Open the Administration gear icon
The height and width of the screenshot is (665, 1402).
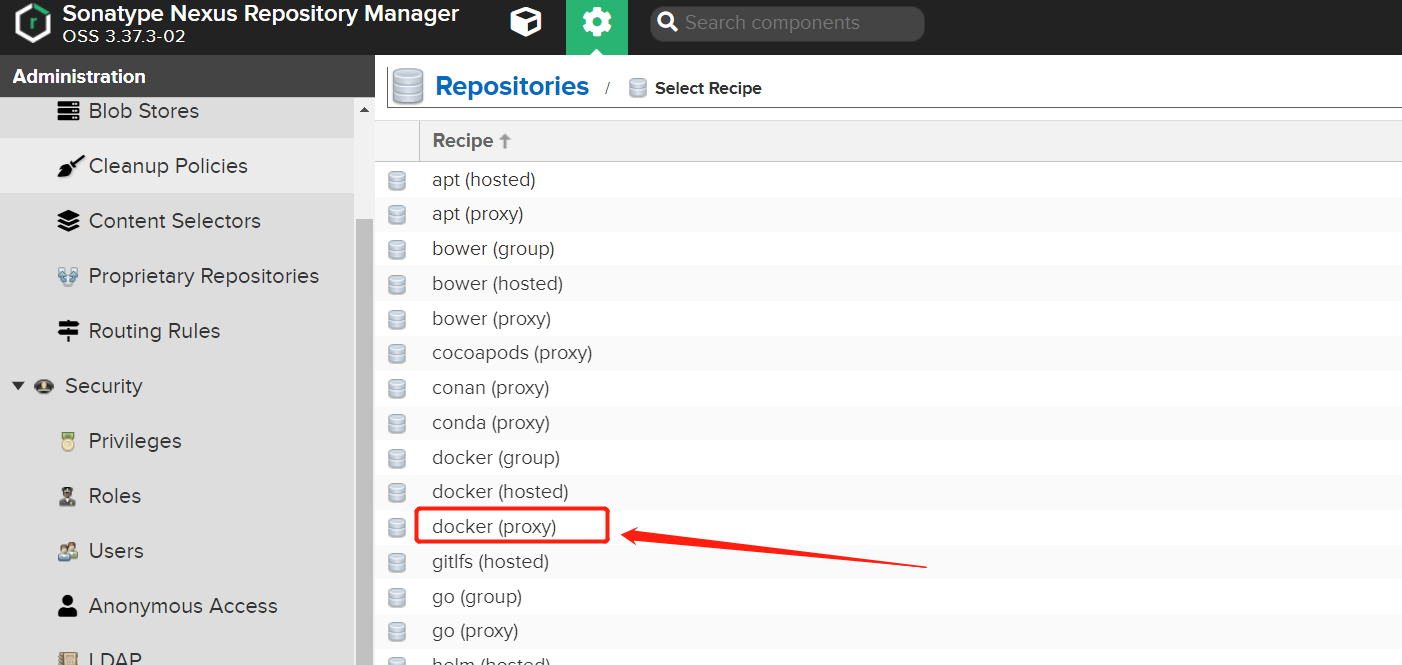pos(597,23)
